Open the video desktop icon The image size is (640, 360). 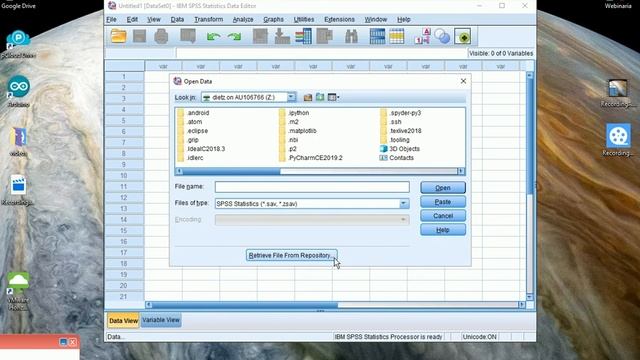point(18,142)
